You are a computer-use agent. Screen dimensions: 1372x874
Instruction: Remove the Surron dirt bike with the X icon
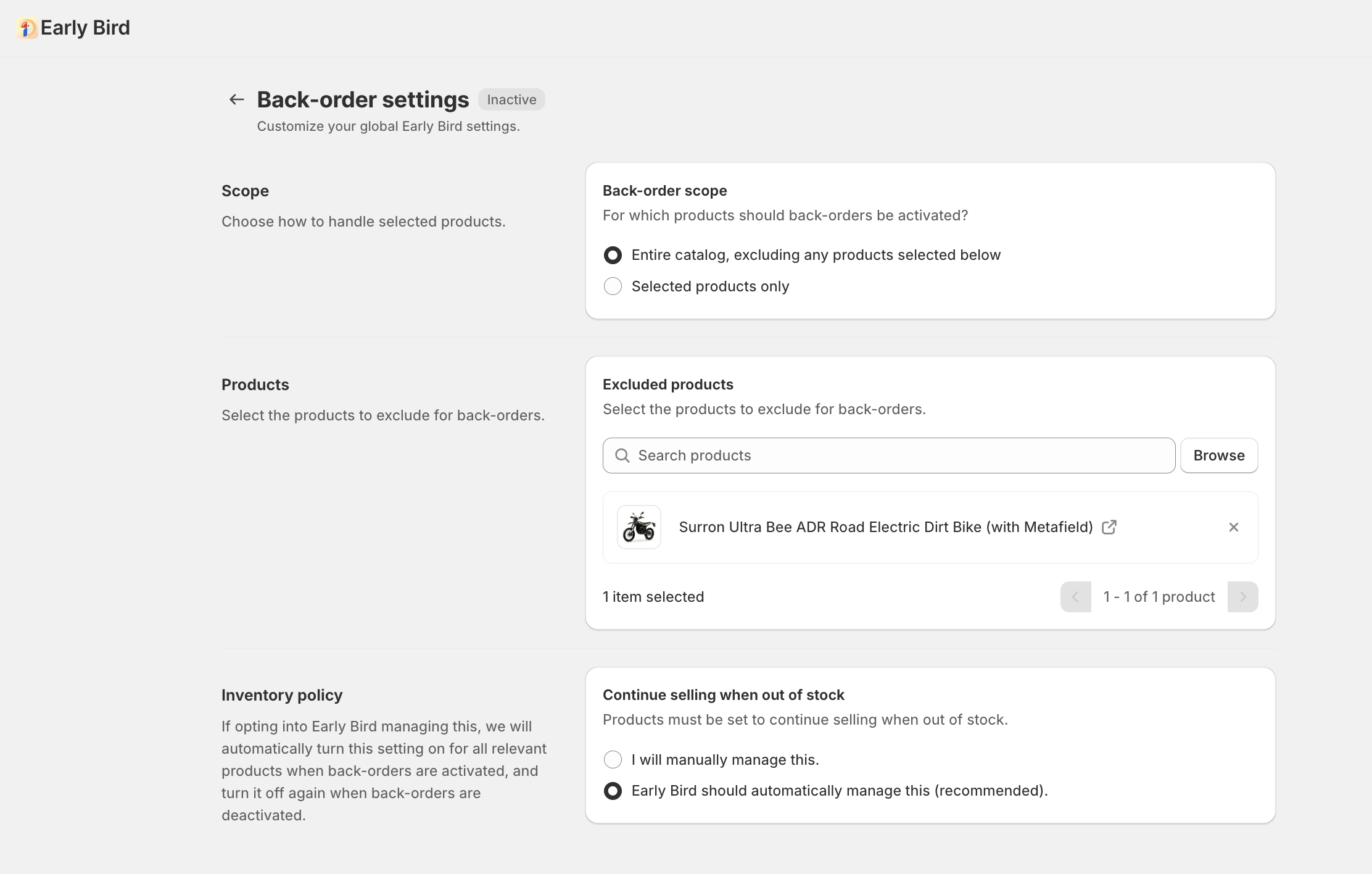tap(1234, 527)
